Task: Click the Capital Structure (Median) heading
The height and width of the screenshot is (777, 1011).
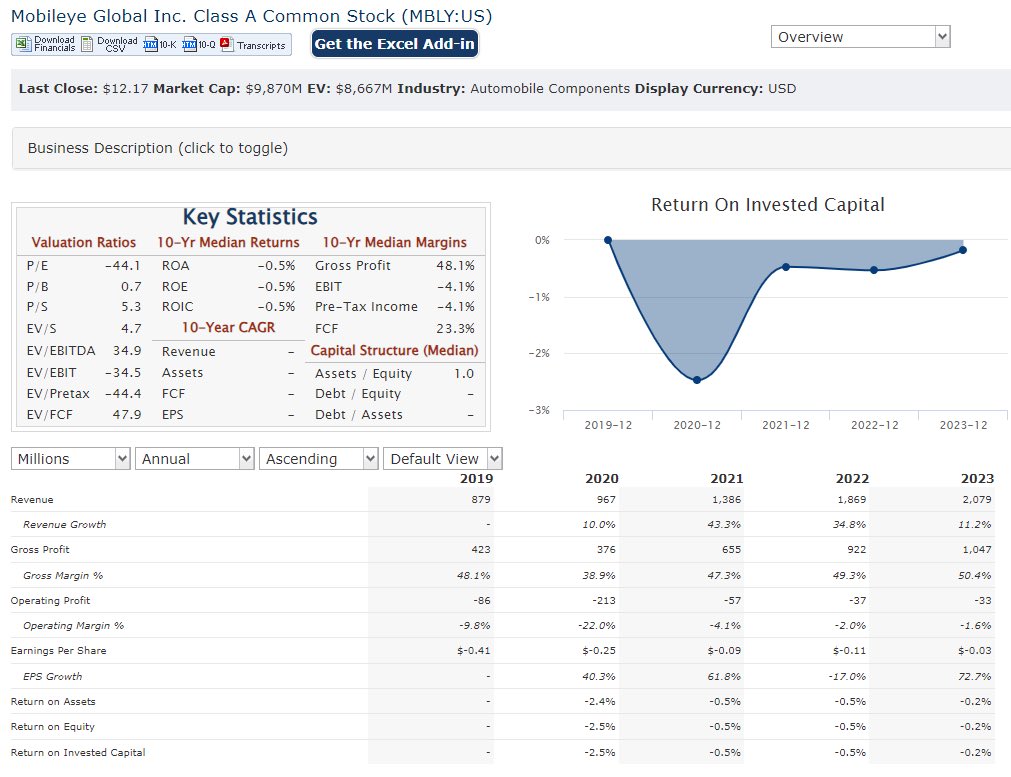Action: [395, 350]
